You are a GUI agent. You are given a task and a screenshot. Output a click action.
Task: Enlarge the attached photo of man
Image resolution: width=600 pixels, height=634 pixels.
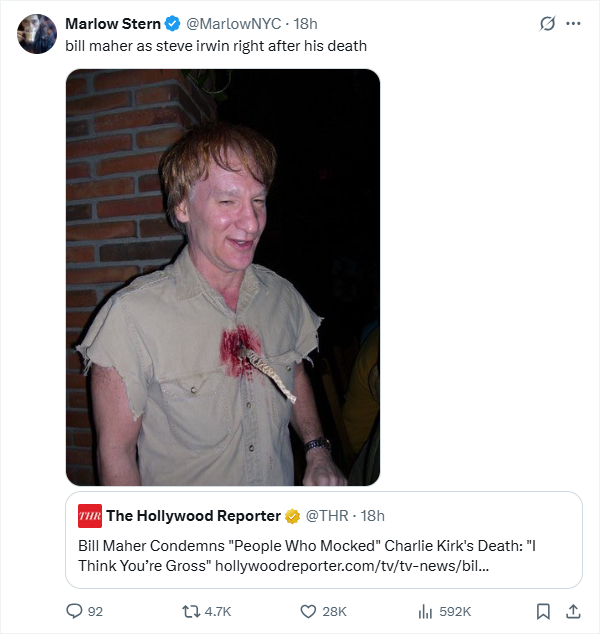click(223, 277)
